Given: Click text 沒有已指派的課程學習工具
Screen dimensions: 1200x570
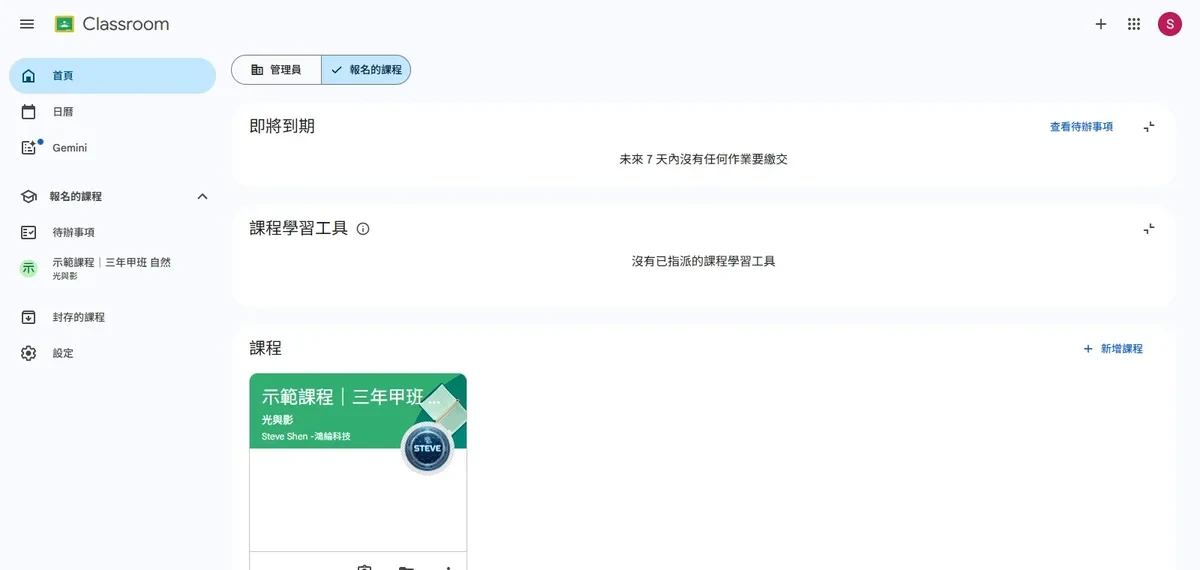Looking at the screenshot, I should (704, 261).
